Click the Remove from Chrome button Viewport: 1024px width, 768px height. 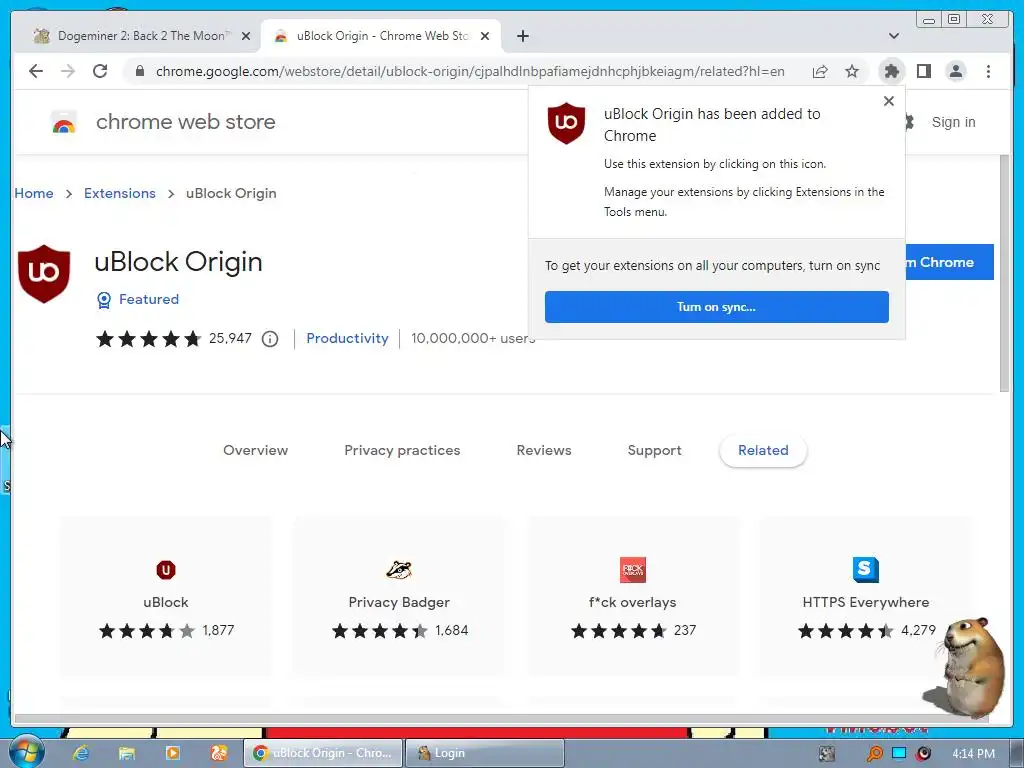point(949,262)
